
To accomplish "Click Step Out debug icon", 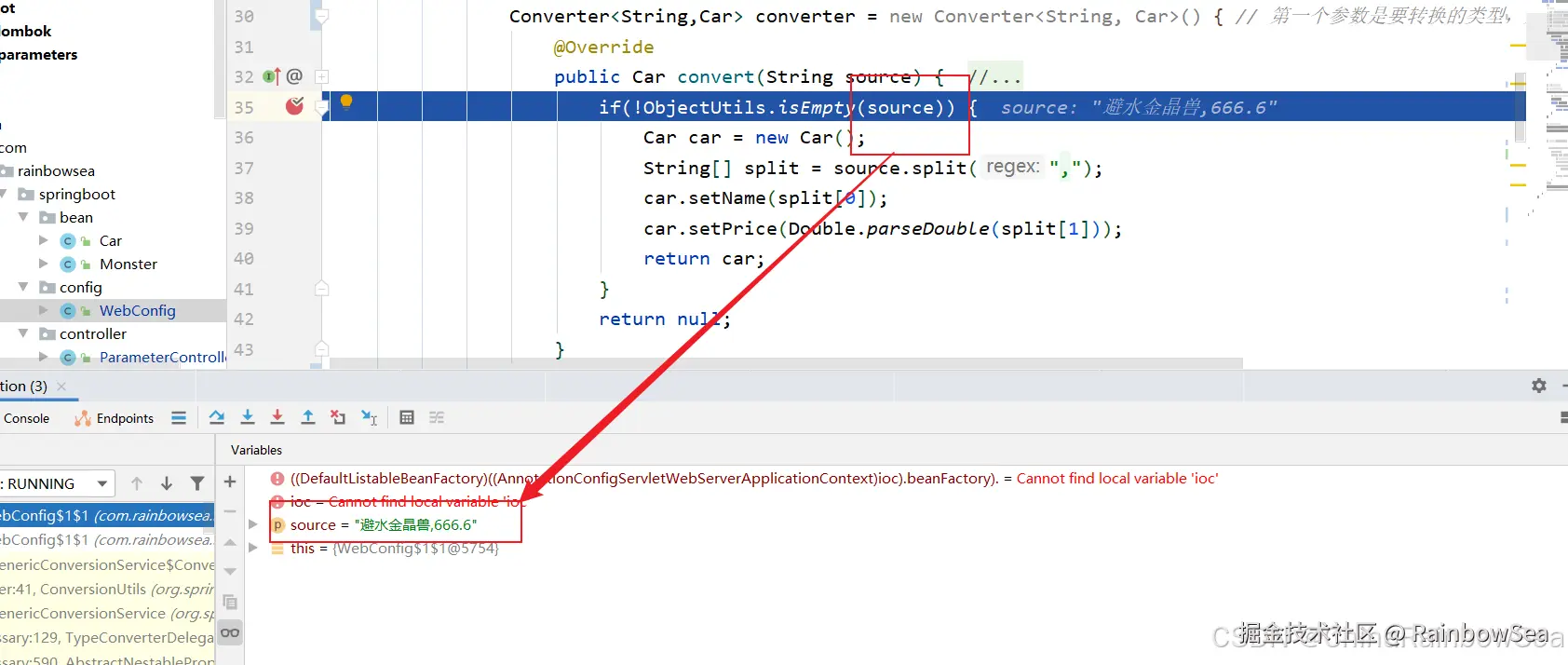I will tap(308, 417).
